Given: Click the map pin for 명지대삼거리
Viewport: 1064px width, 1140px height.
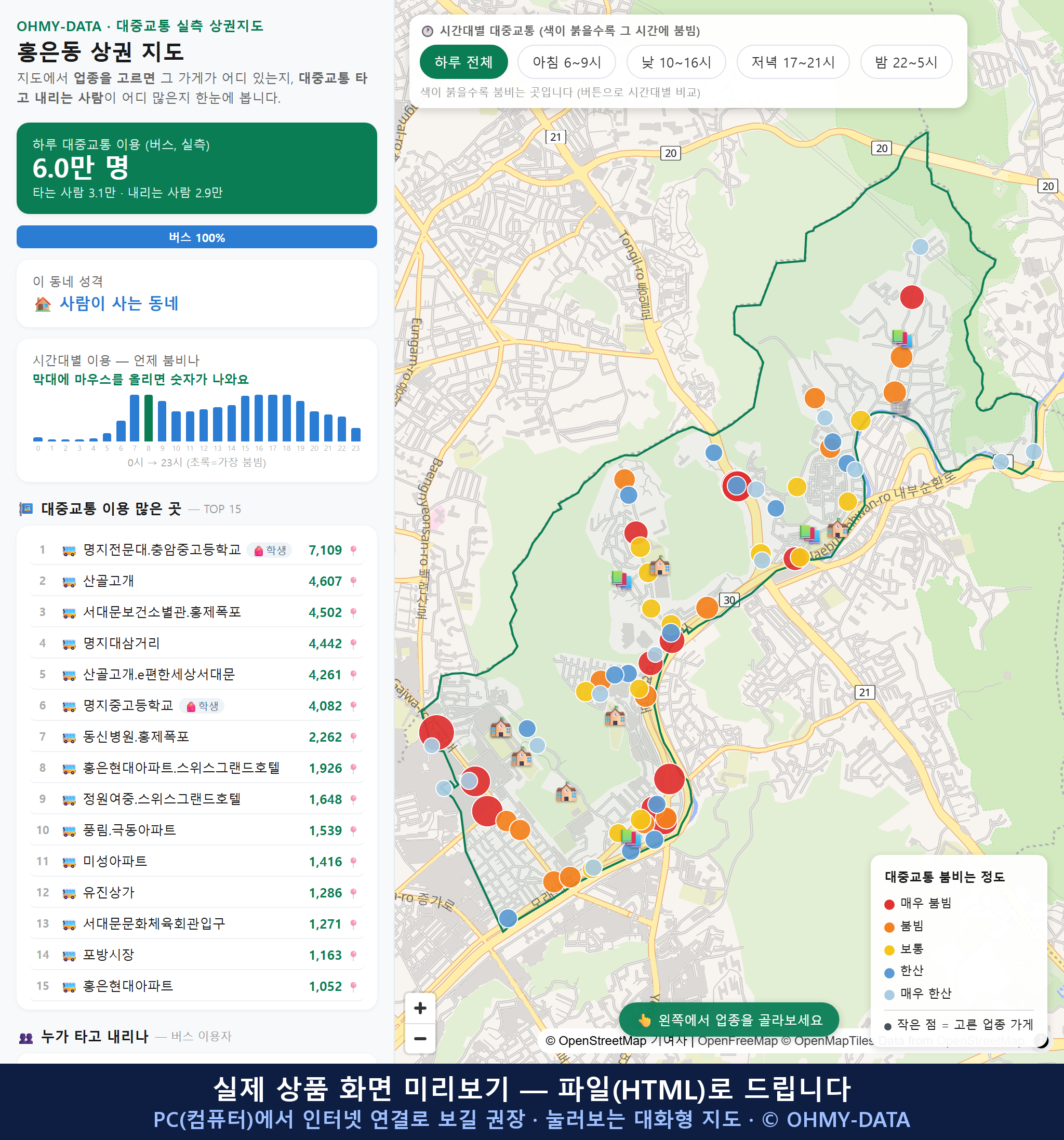Looking at the screenshot, I should tap(353, 644).
